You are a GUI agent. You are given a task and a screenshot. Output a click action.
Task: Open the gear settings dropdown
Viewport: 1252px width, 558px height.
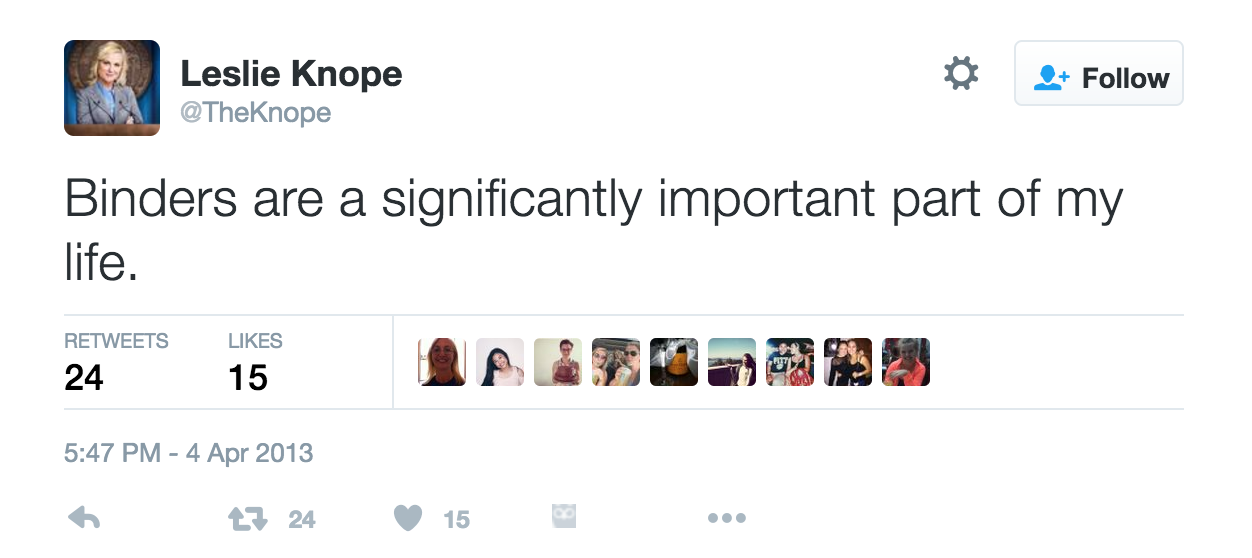point(961,74)
